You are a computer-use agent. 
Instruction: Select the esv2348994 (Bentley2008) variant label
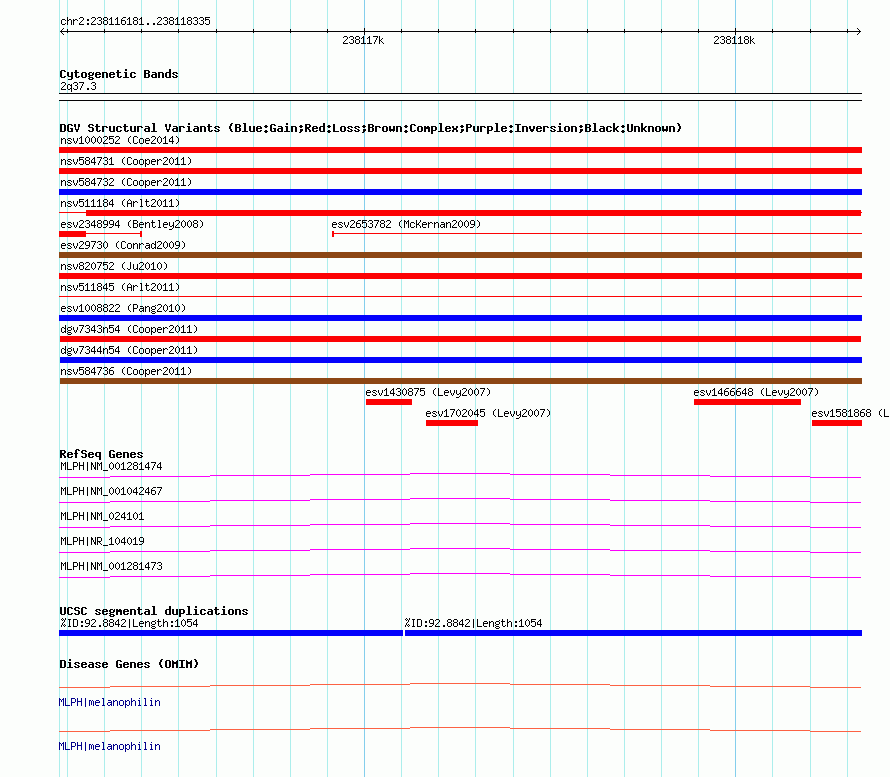[132, 224]
